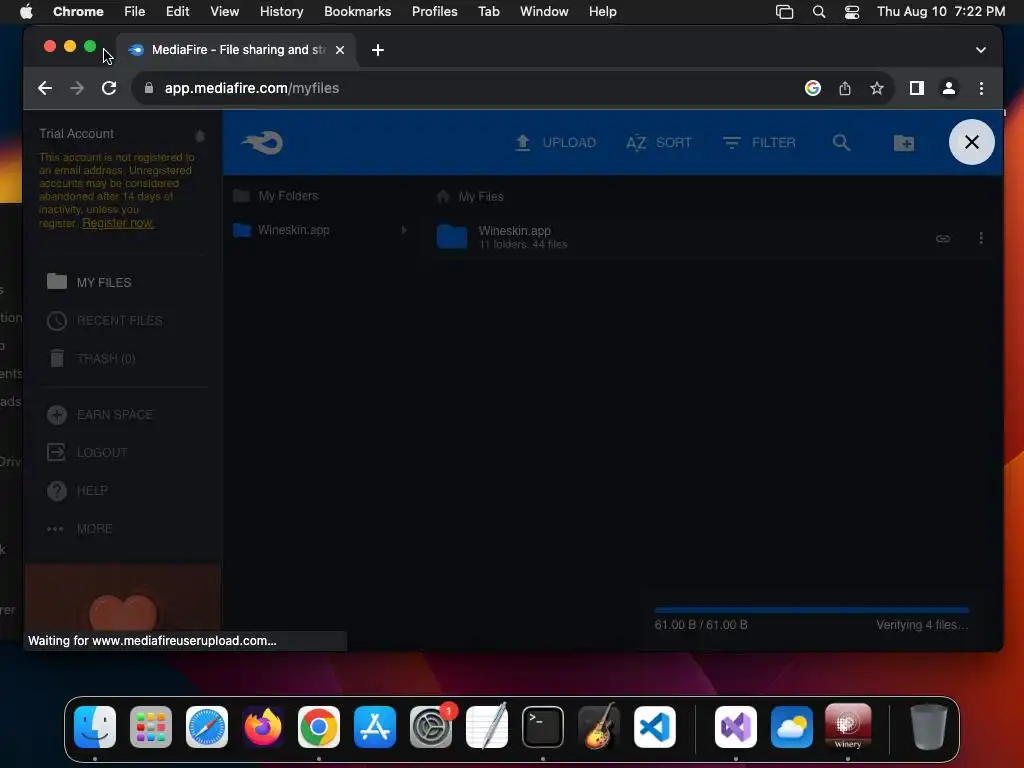Open Trash (0) in the sidebar
Image resolution: width=1024 pixels, height=768 pixels.
point(106,359)
